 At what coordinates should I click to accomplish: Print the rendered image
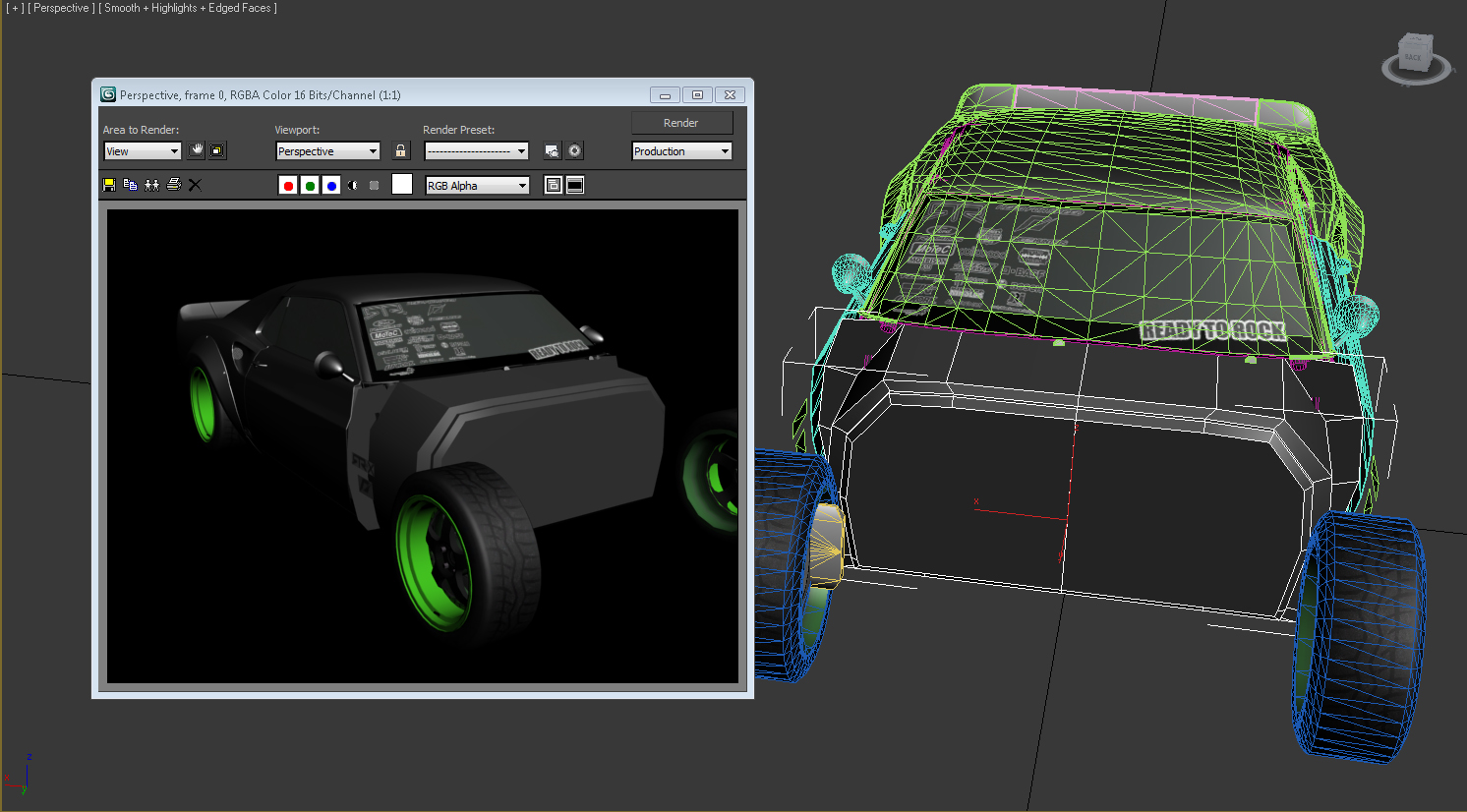[x=174, y=185]
